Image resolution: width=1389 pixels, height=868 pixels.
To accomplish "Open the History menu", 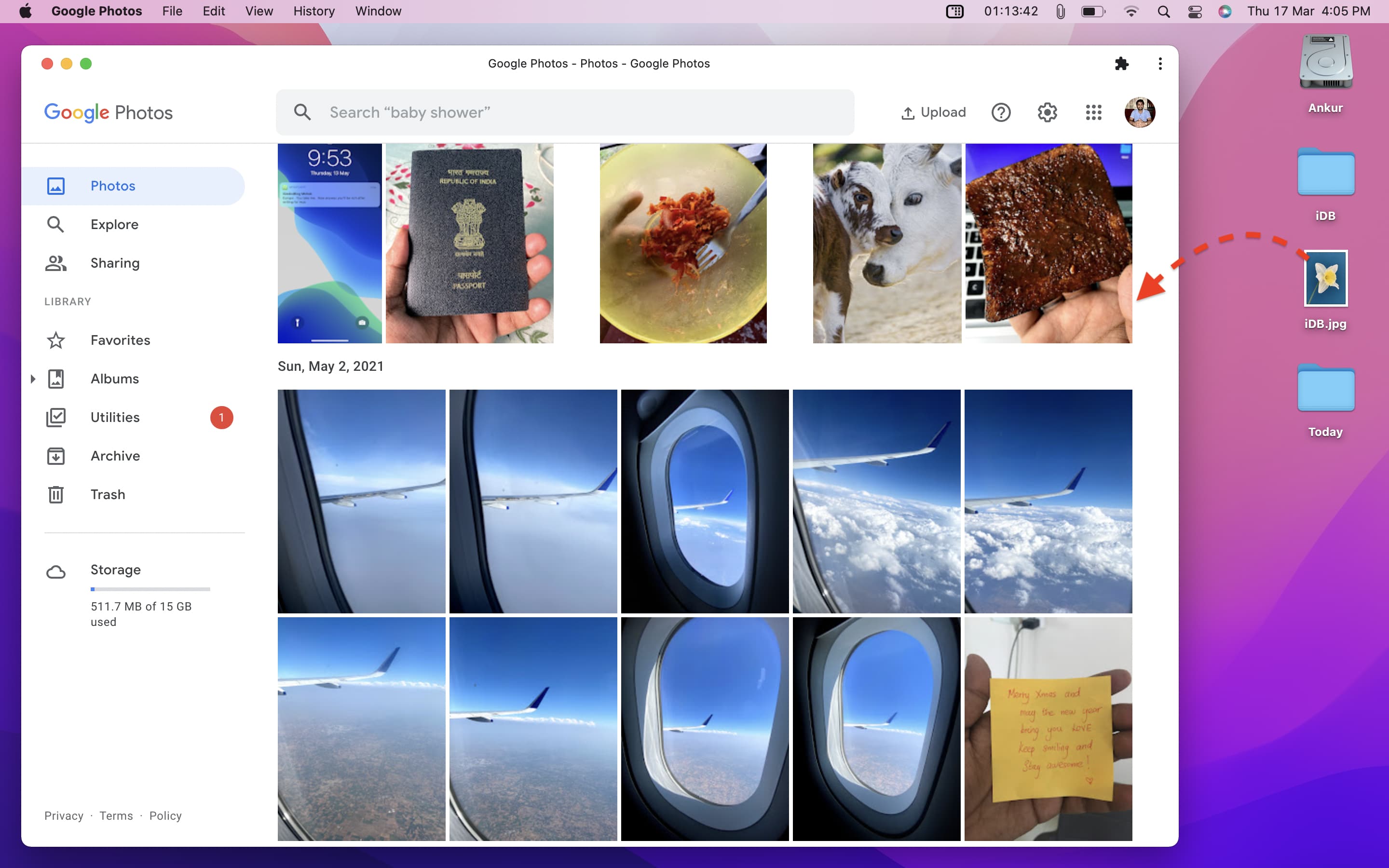I will pyautogui.click(x=313, y=11).
